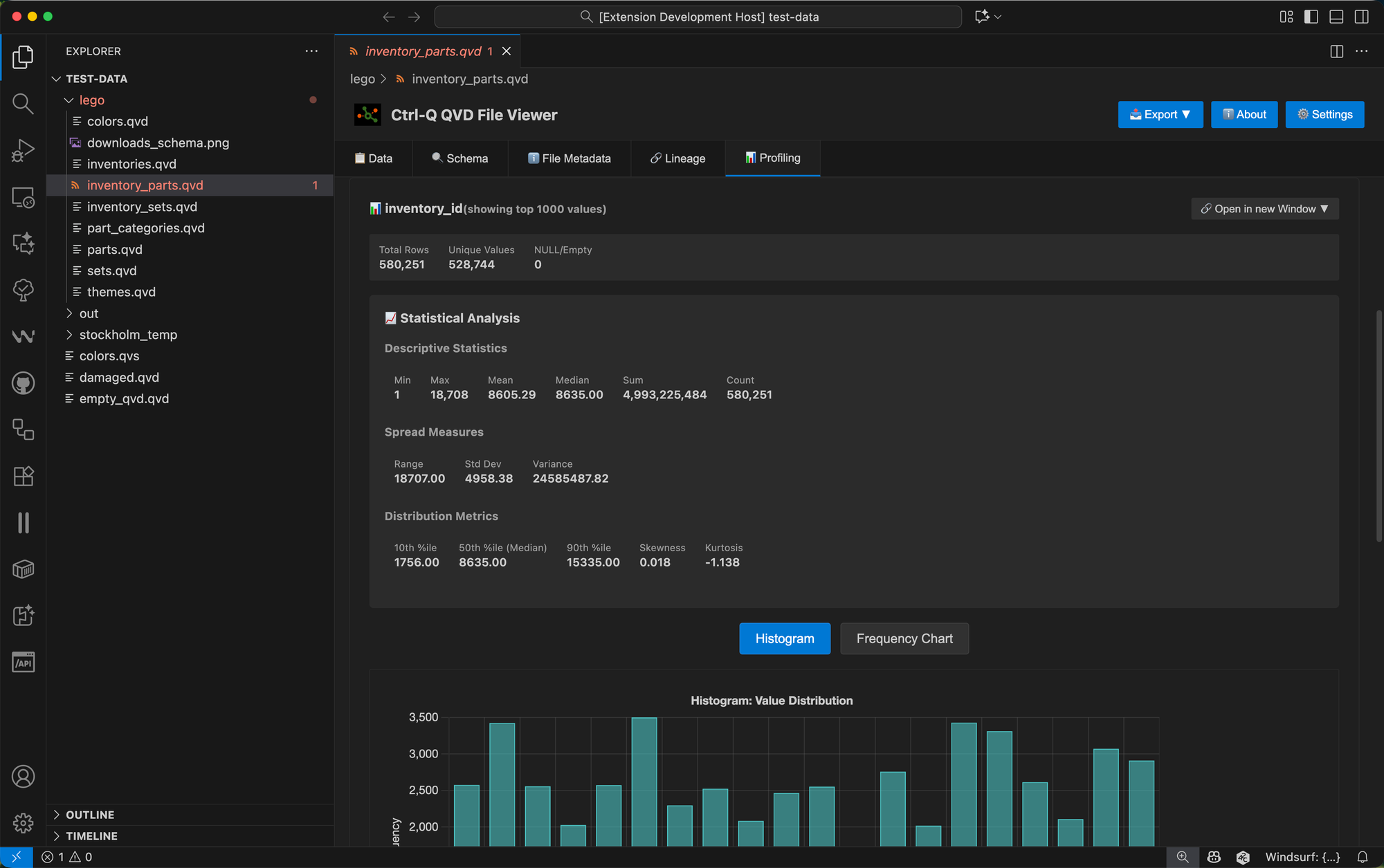Toggle the bottom panel layout button
The image size is (1384, 868).
1336,17
